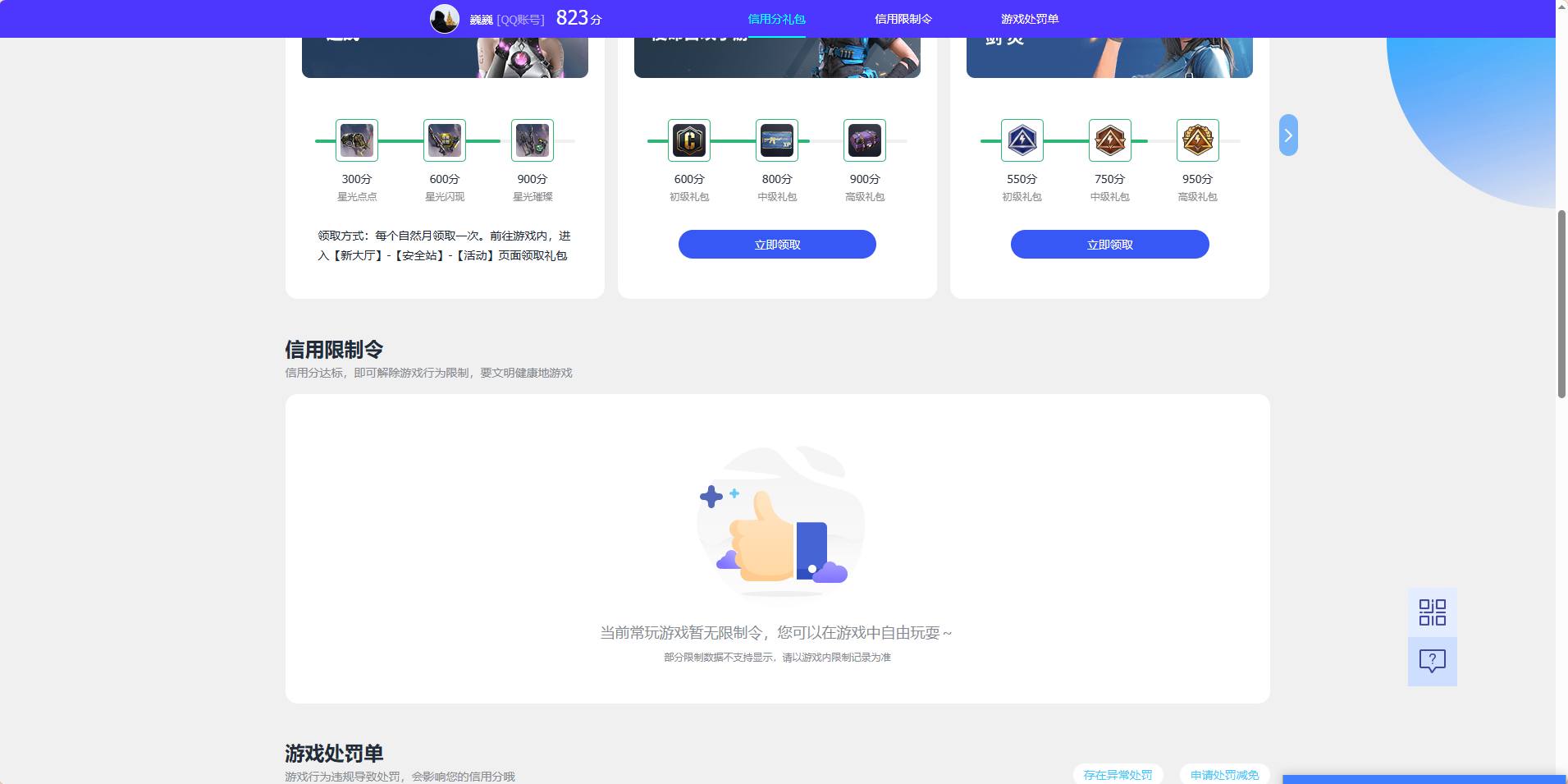Click the [QQ账号] account label
This screenshot has width=1568, height=784.
[520, 20]
